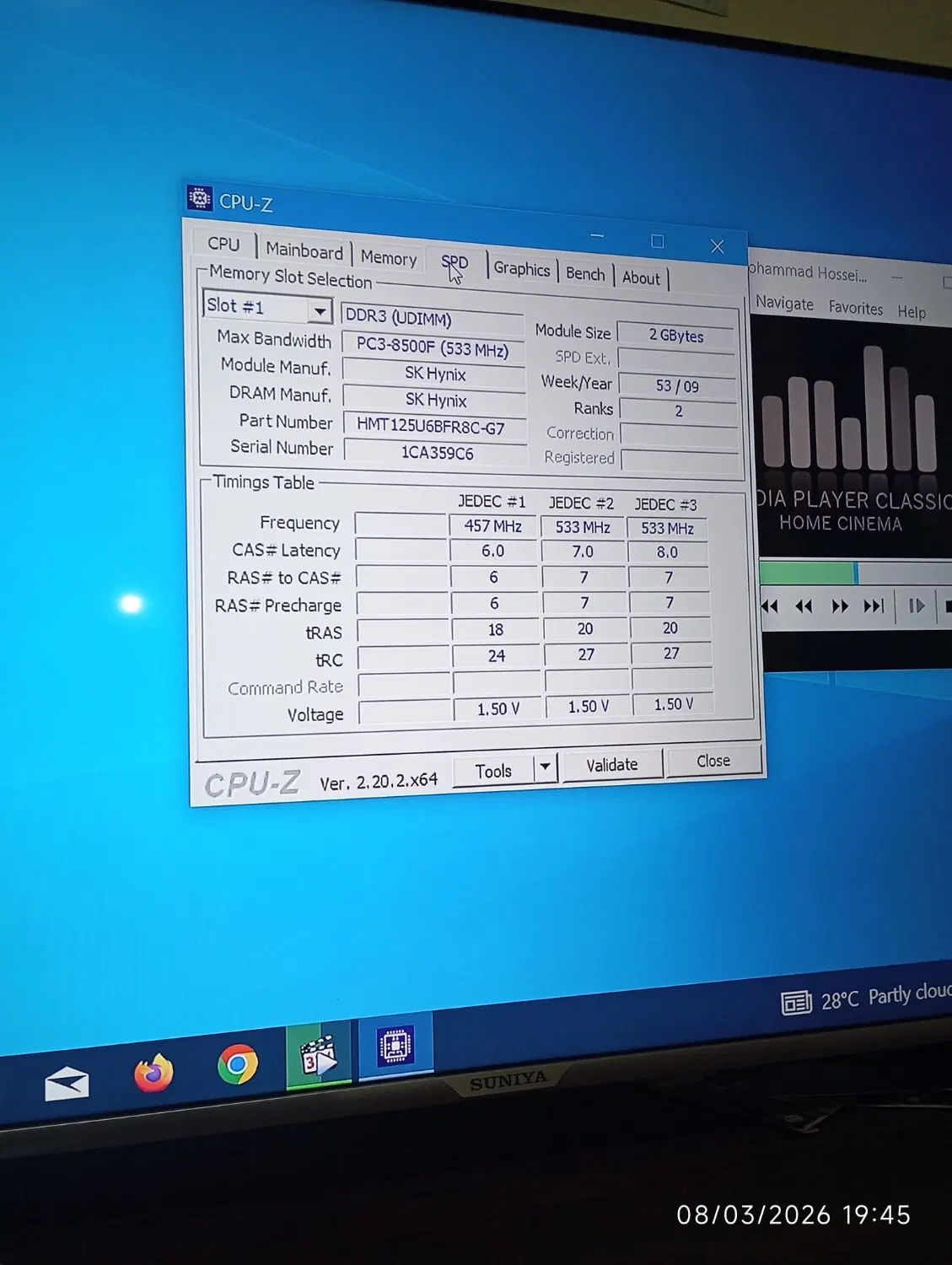952x1265 pixels.
Task: Open Favorites menu in Media Player Classic
Action: [x=856, y=308]
